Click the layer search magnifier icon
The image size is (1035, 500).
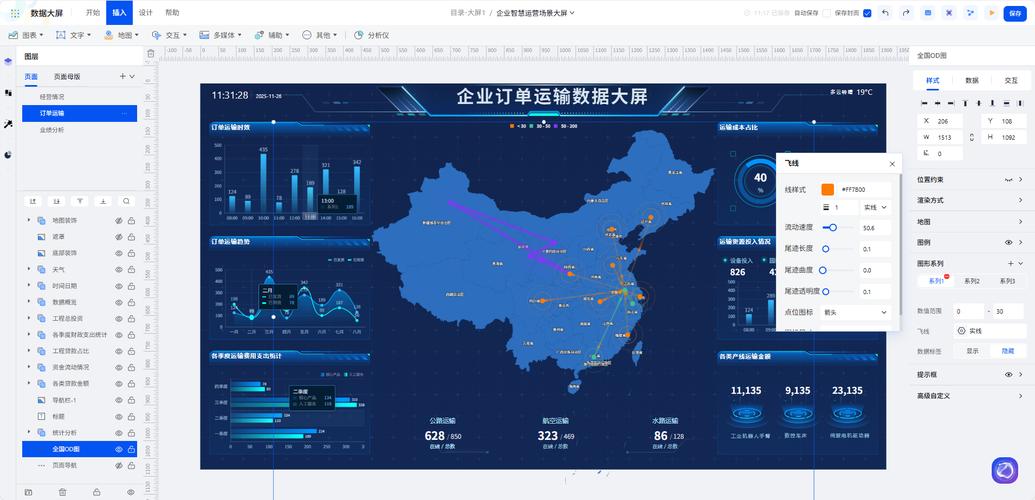[x=125, y=201]
